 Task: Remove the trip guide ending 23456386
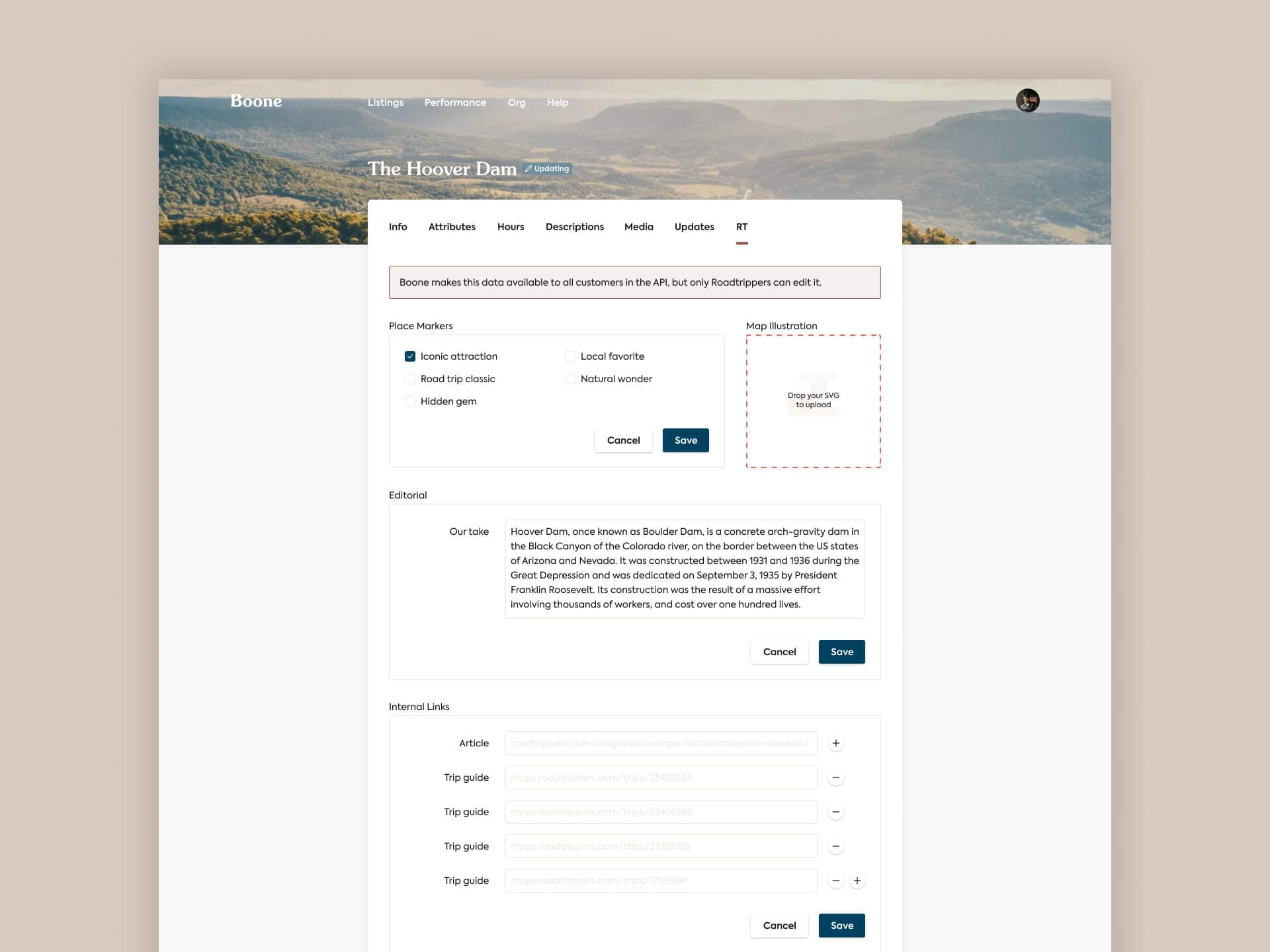[x=836, y=812]
